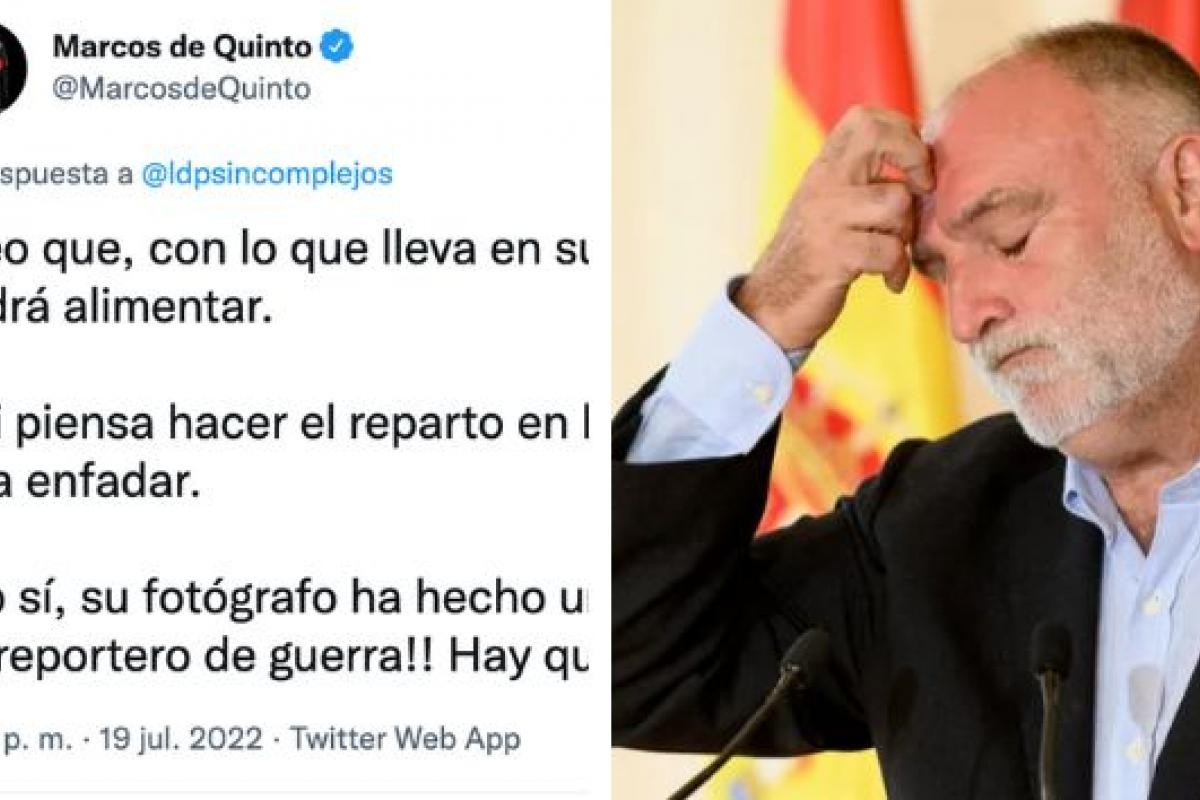
Task: Open the @ldpsincomplejos mention link
Action: click(x=268, y=174)
